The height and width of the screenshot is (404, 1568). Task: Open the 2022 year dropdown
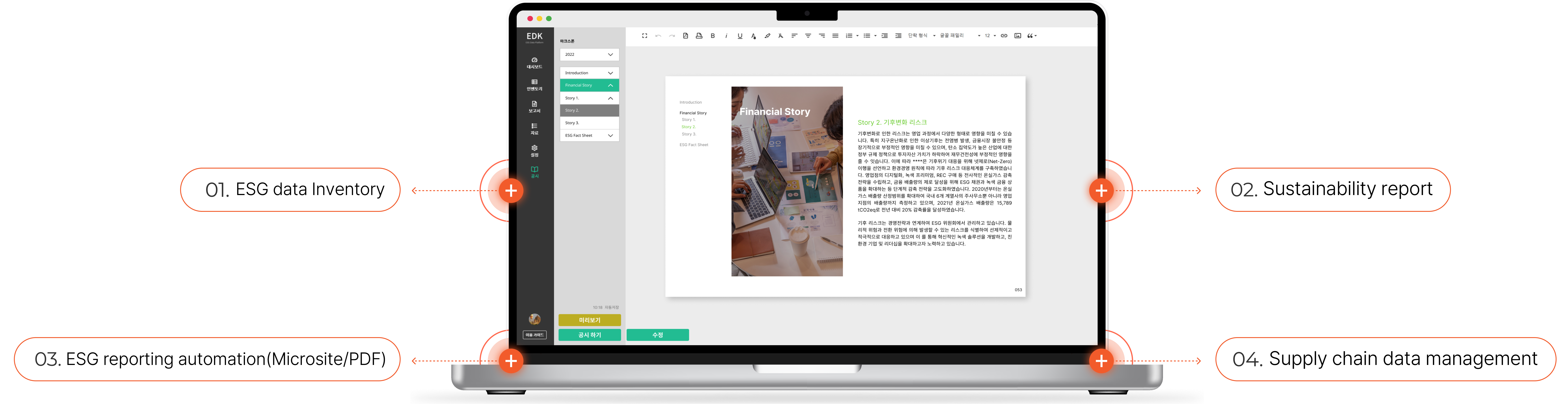pyautogui.click(x=589, y=55)
